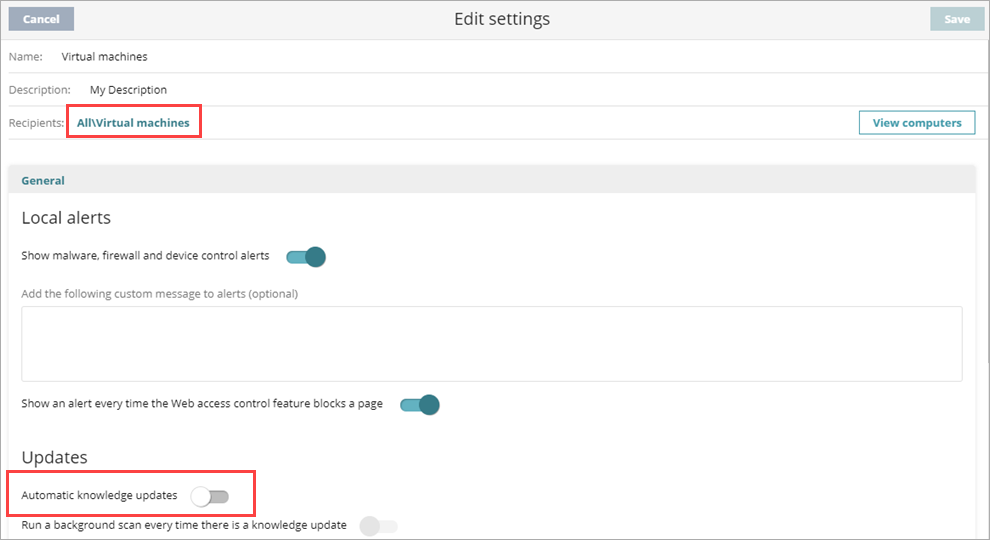Click the Updates heading
Screen dimensions: 990x540
[x=54, y=457]
